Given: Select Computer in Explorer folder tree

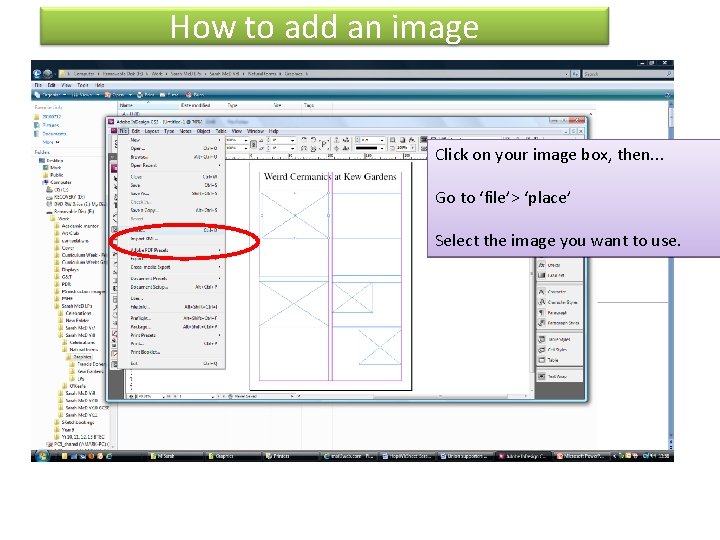Looking at the screenshot, I should click(x=57, y=182).
